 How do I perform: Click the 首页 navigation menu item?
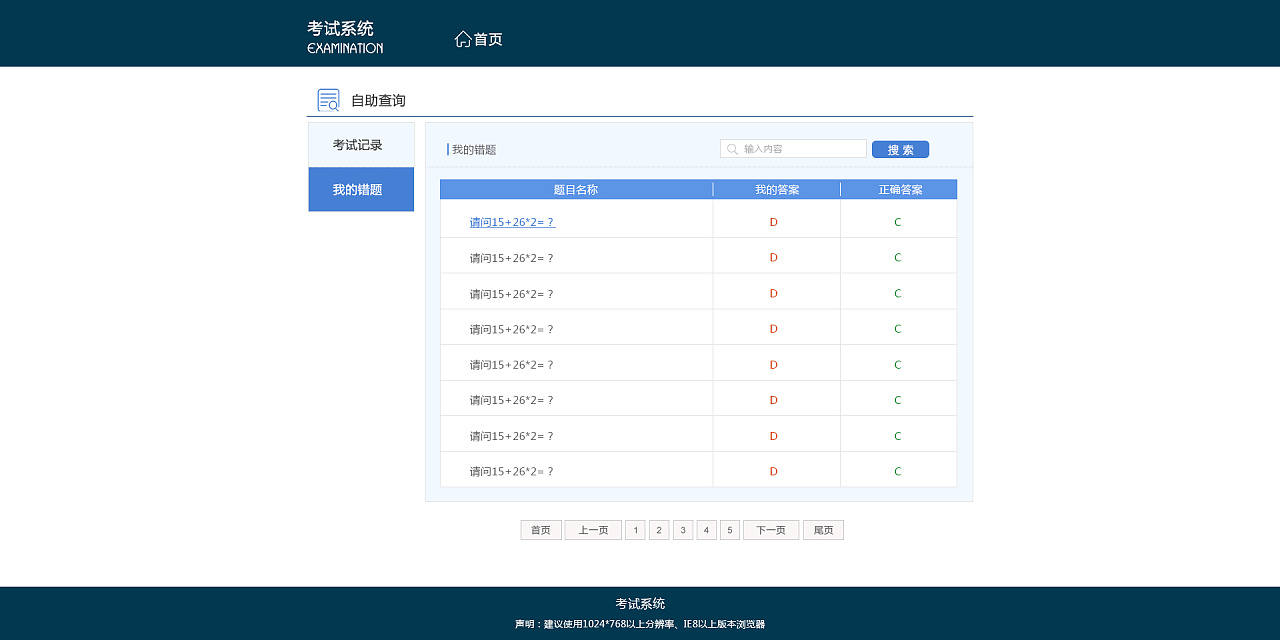pos(488,39)
